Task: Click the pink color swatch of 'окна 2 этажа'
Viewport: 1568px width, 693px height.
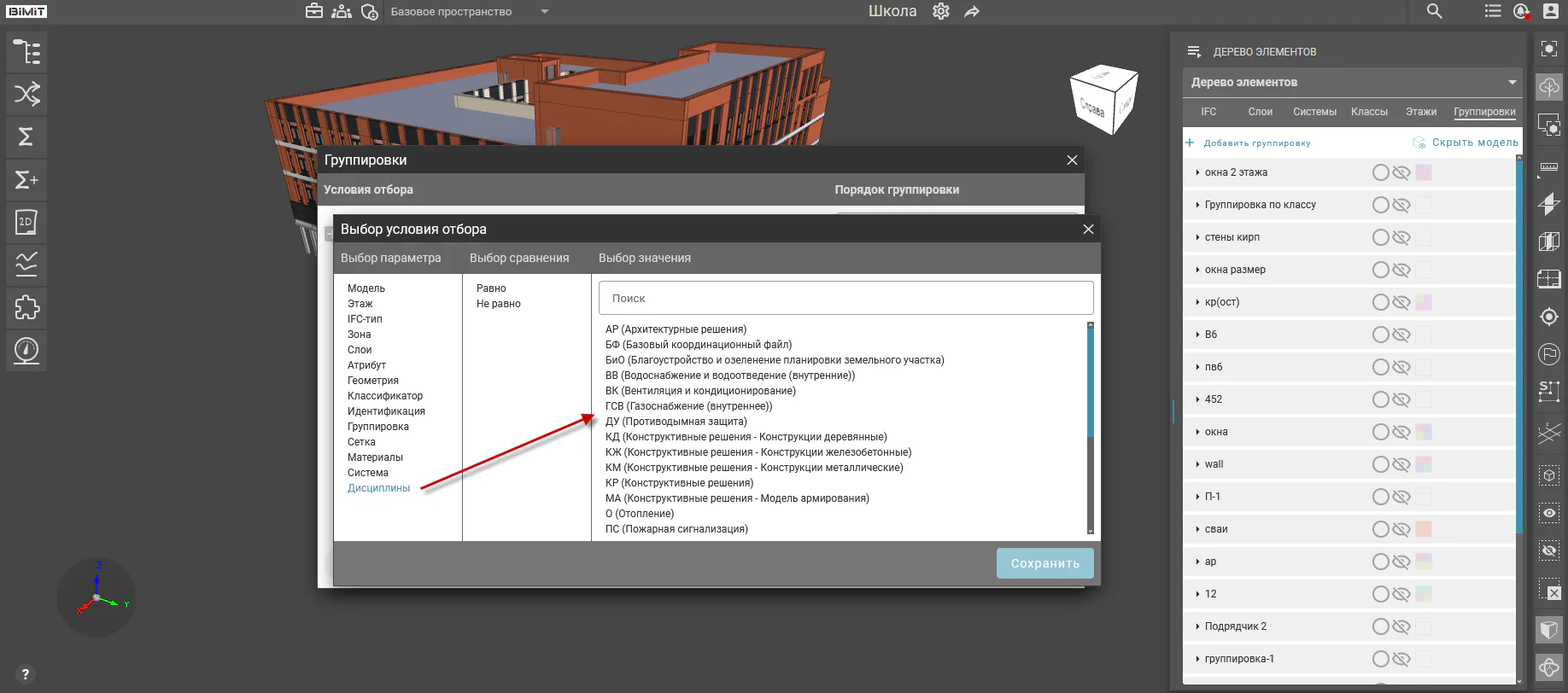Action: coord(1424,172)
